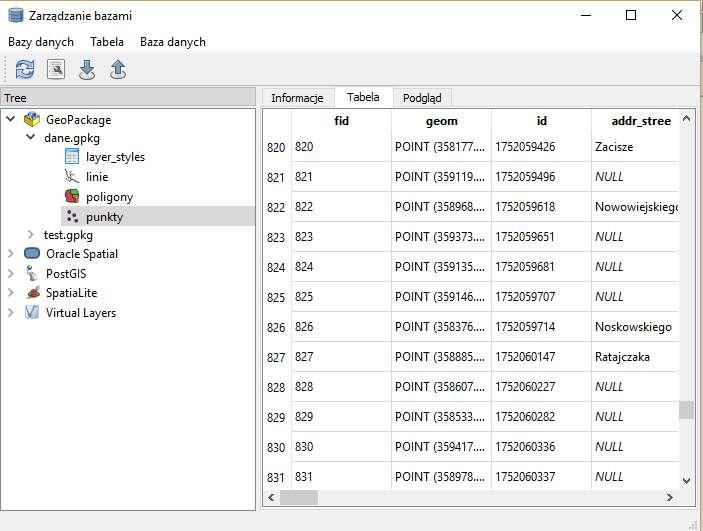Viewport: 703px width, 531px height.
Task: Click the horizontal scrollbar right arrow
Action: 670,497
